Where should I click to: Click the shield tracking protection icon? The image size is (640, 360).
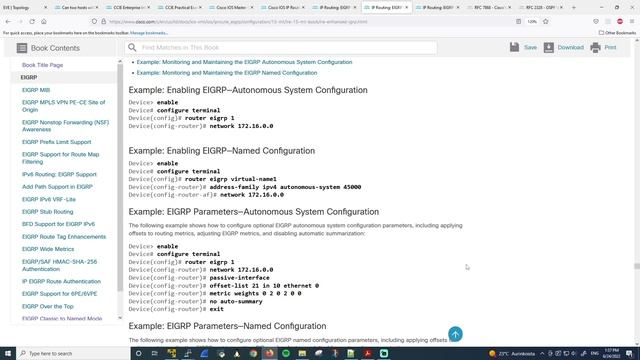94,22
